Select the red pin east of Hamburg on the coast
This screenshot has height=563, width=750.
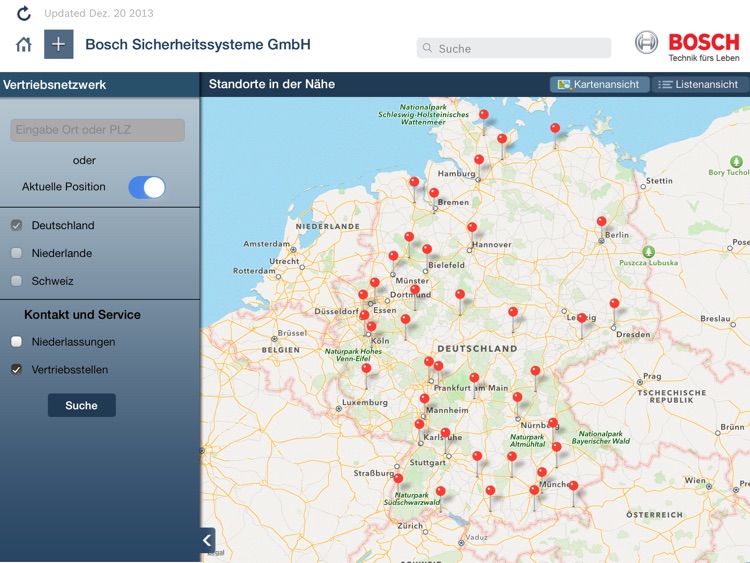pos(555,128)
